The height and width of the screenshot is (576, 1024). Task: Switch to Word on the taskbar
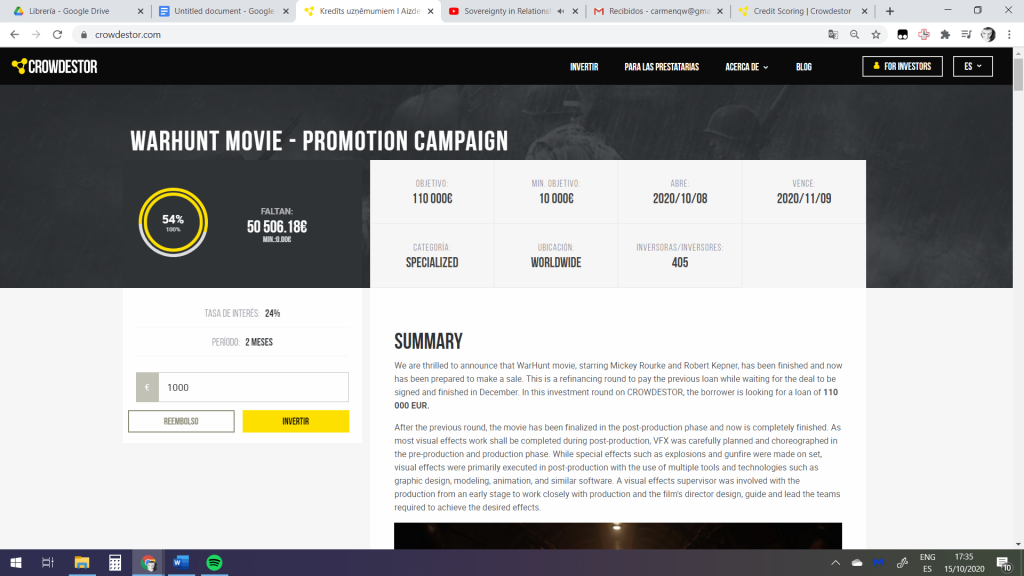[x=181, y=562]
